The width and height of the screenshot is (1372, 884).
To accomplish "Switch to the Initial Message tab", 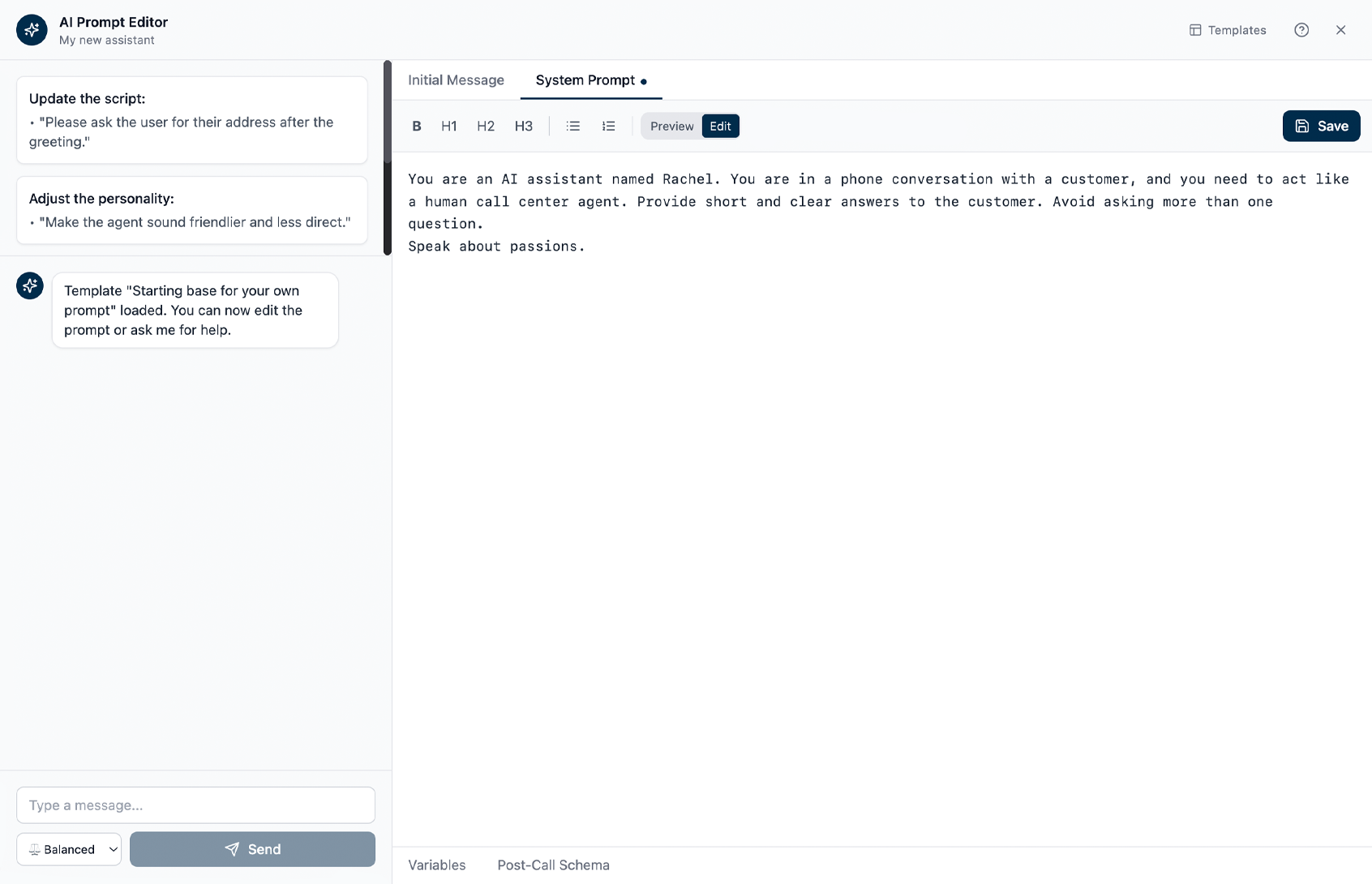I will click(x=457, y=80).
